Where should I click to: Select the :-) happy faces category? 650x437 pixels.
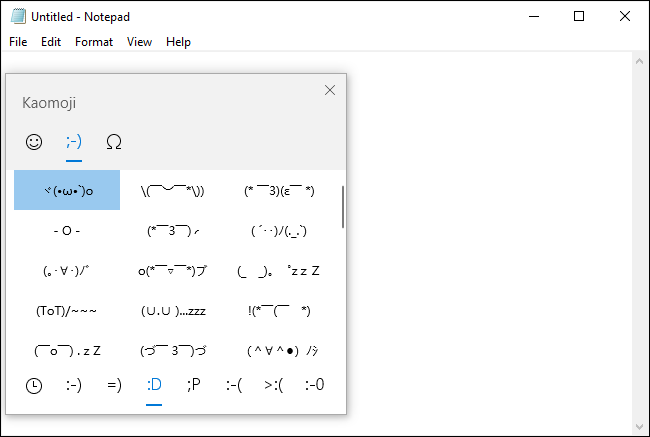(x=74, y=385)
